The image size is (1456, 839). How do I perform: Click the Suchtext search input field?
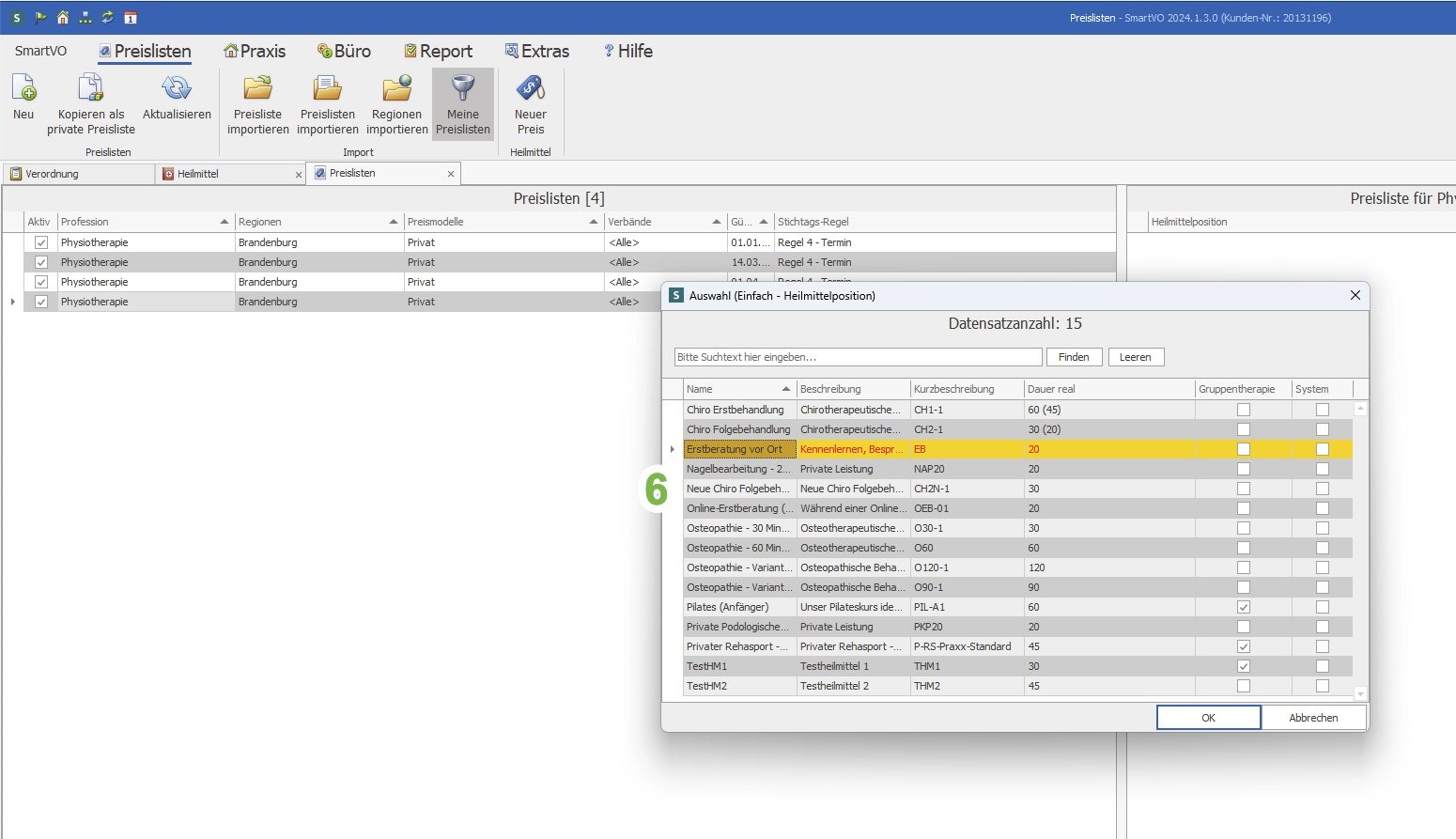tap(858, 357)
